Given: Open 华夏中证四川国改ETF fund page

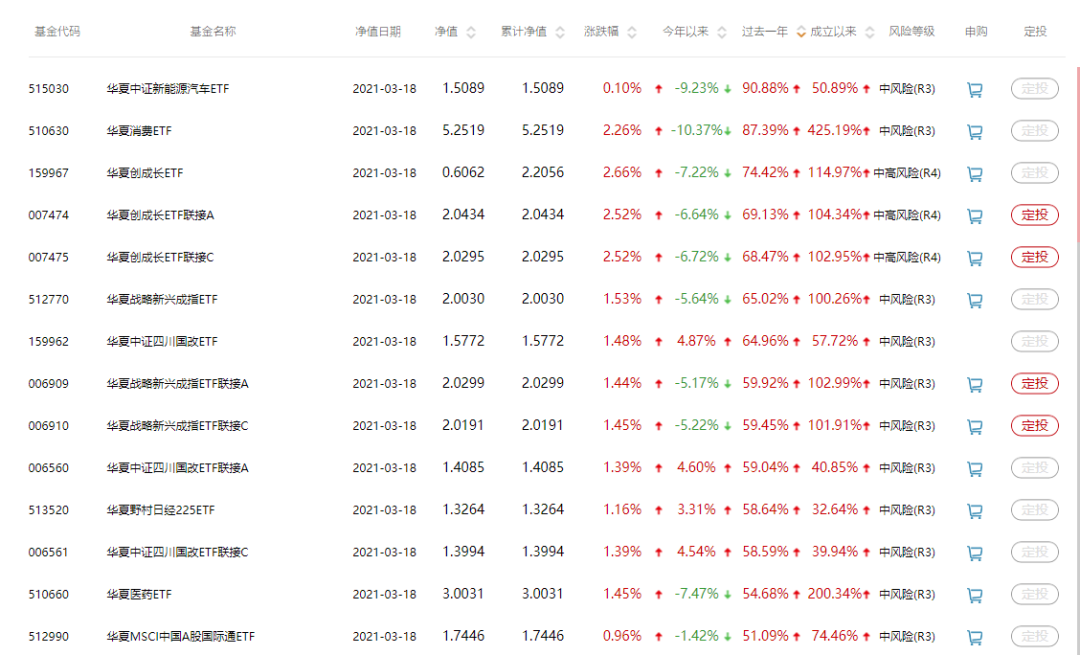Looking at the screenshot, I should click(x=162, y=342).
